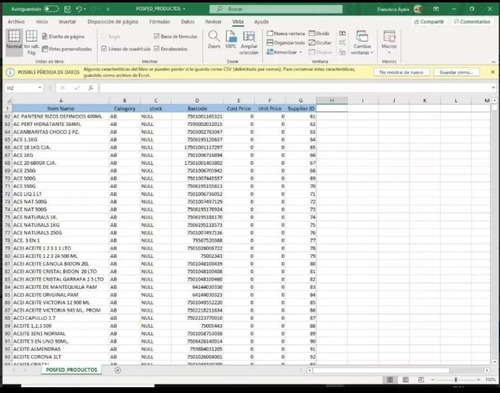Uncheck Encabezados checkbox
This screenshot has width=500, height=393.
pos(156,49)
